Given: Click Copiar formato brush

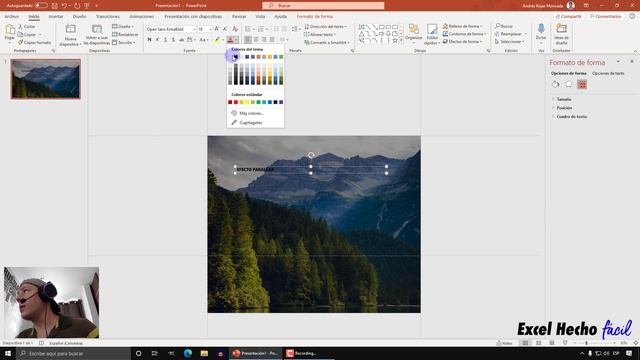Looking at the screenshot, I should click(x=35, y=42).
